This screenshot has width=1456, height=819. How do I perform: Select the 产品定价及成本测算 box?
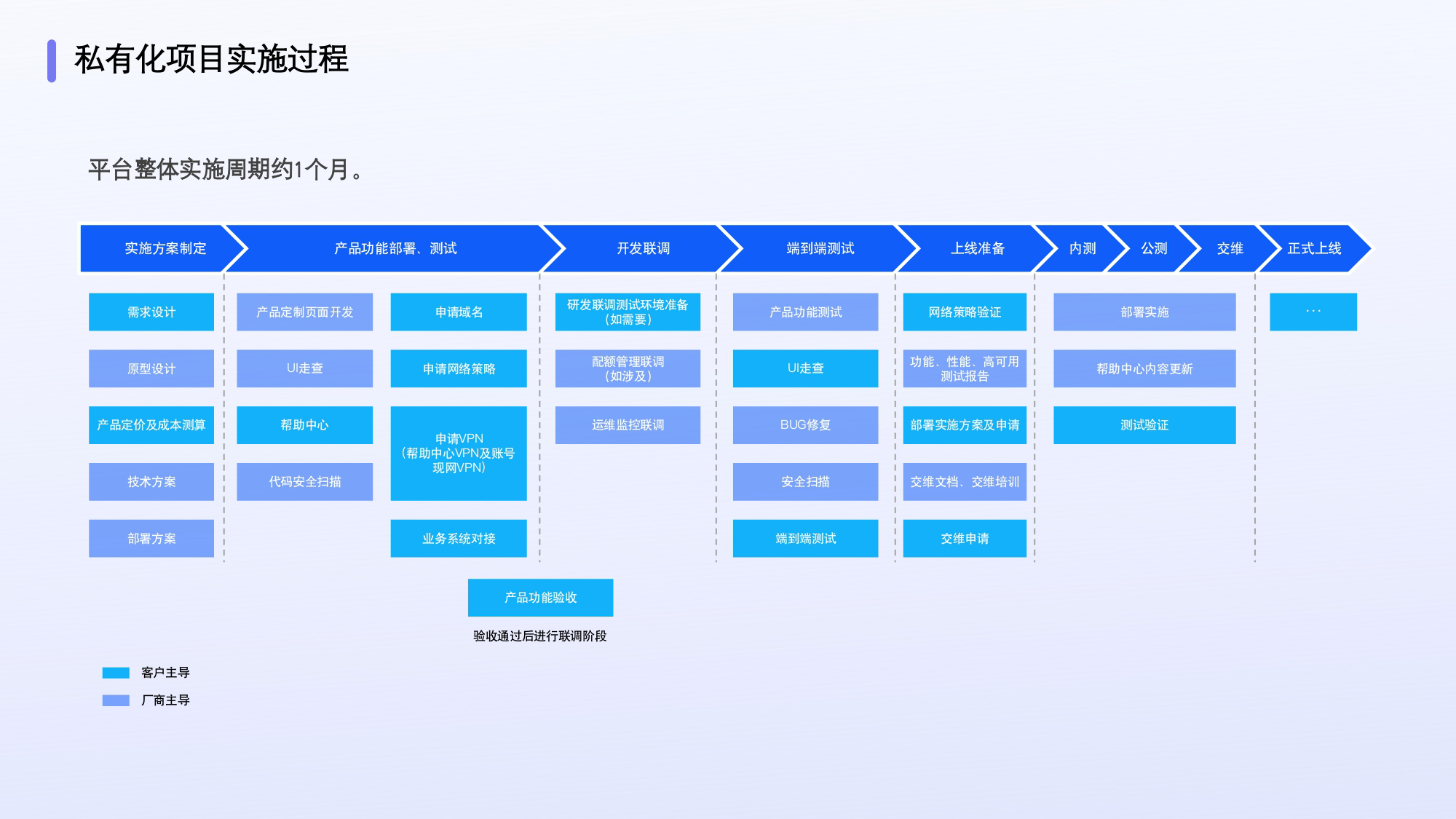click(151, 425)
